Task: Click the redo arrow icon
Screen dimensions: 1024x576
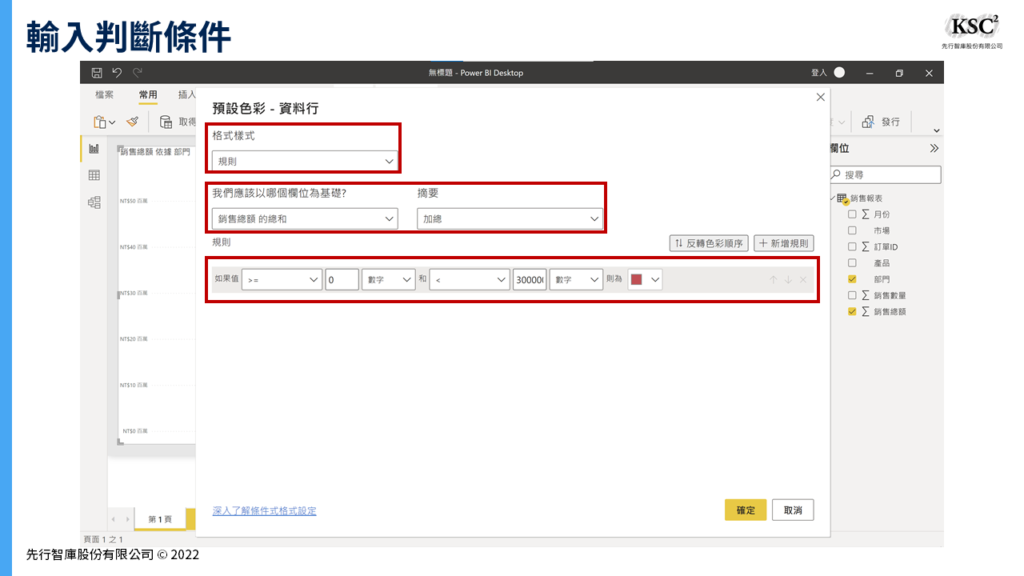Action: 137,72
